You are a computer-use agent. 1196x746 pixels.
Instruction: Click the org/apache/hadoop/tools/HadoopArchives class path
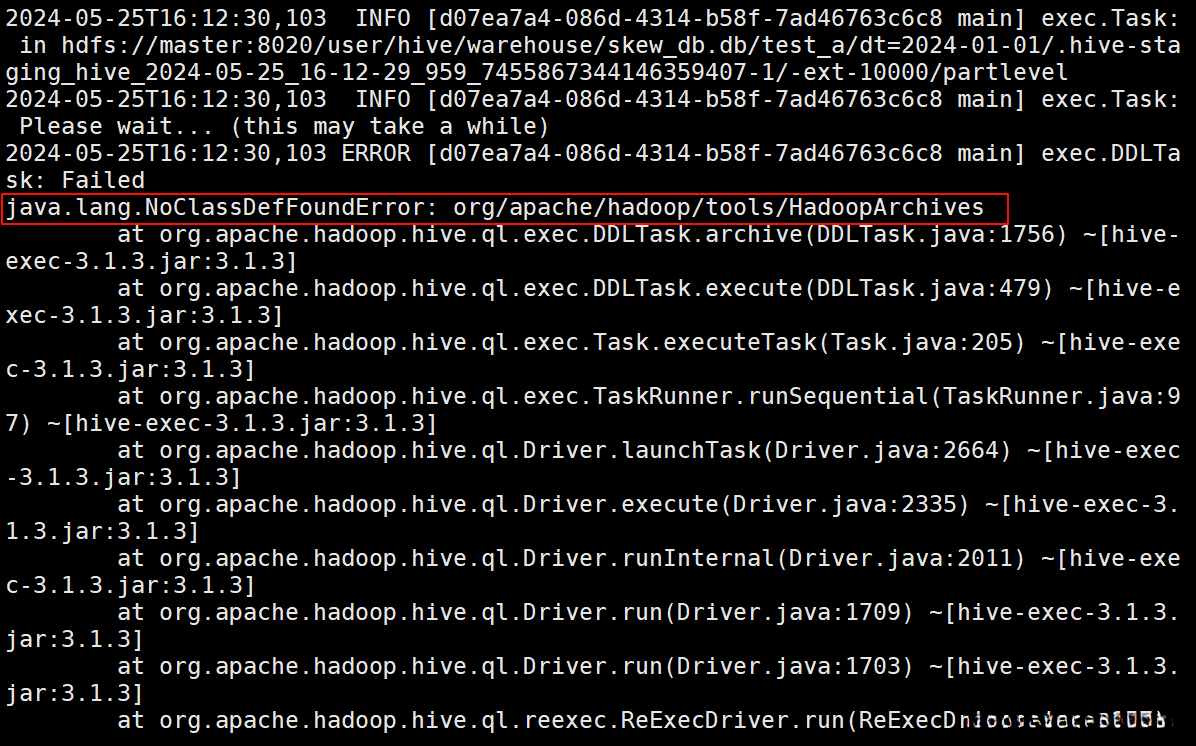(x=719, y=207)
